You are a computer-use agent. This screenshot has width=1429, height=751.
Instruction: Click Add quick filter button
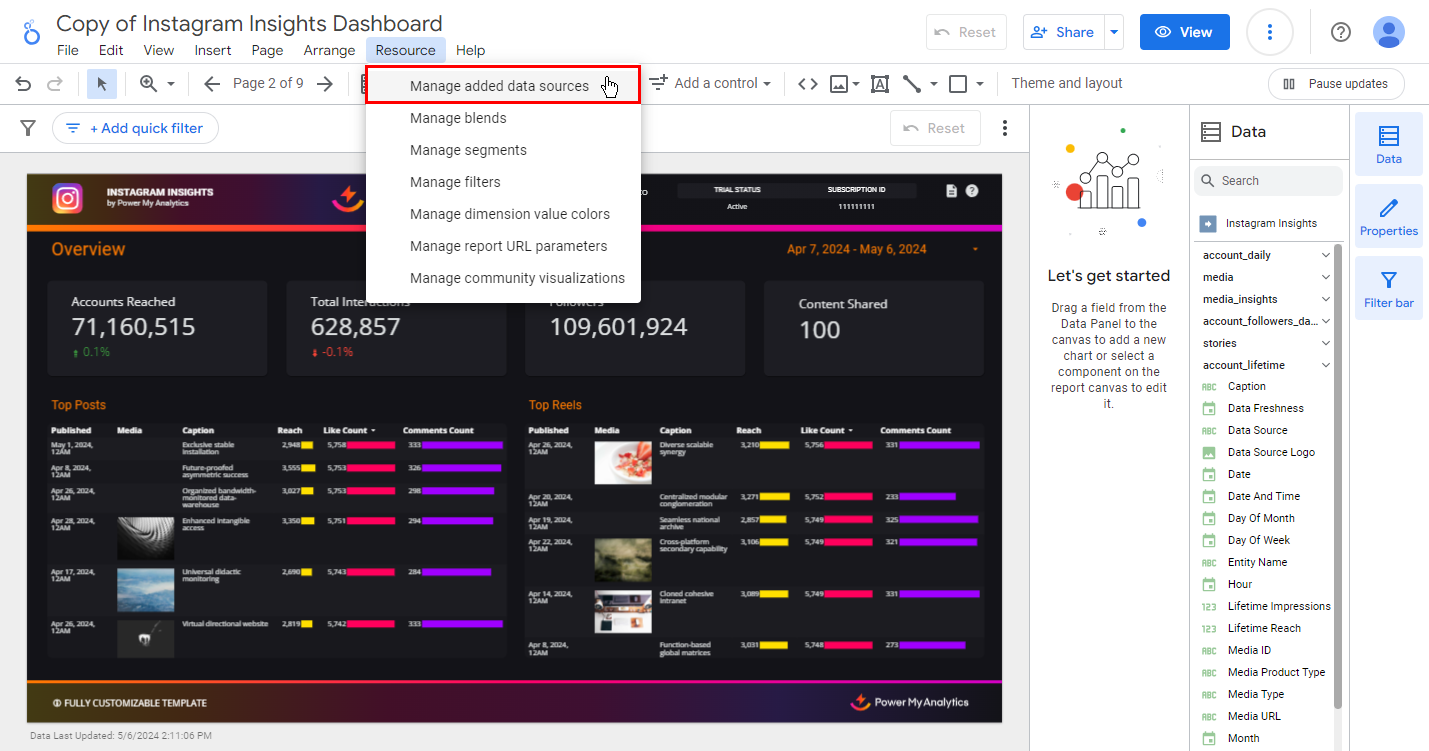(135, 128)
